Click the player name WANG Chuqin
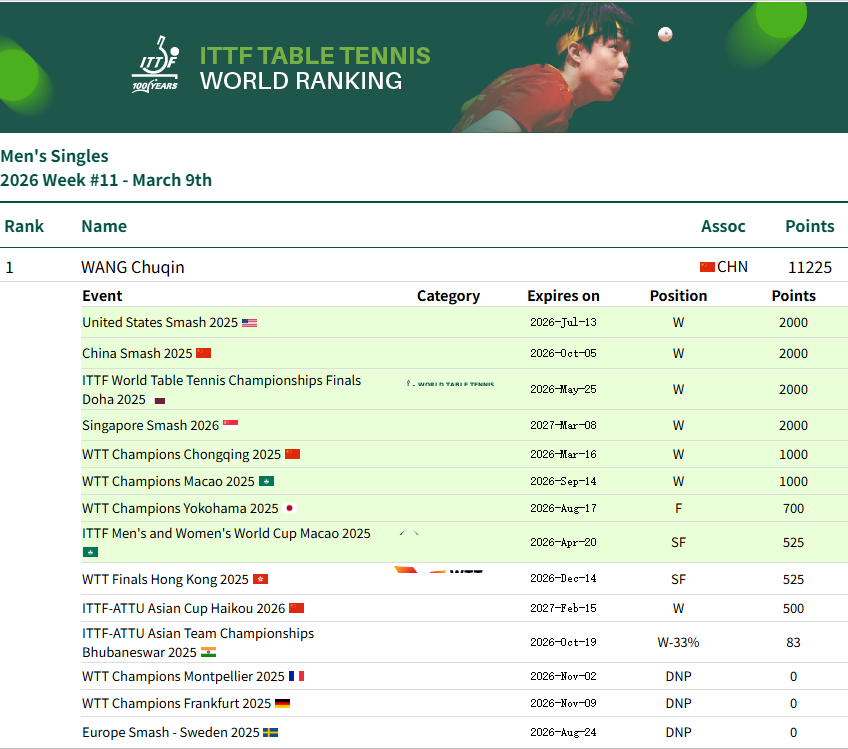 click(x=133, y=267)
